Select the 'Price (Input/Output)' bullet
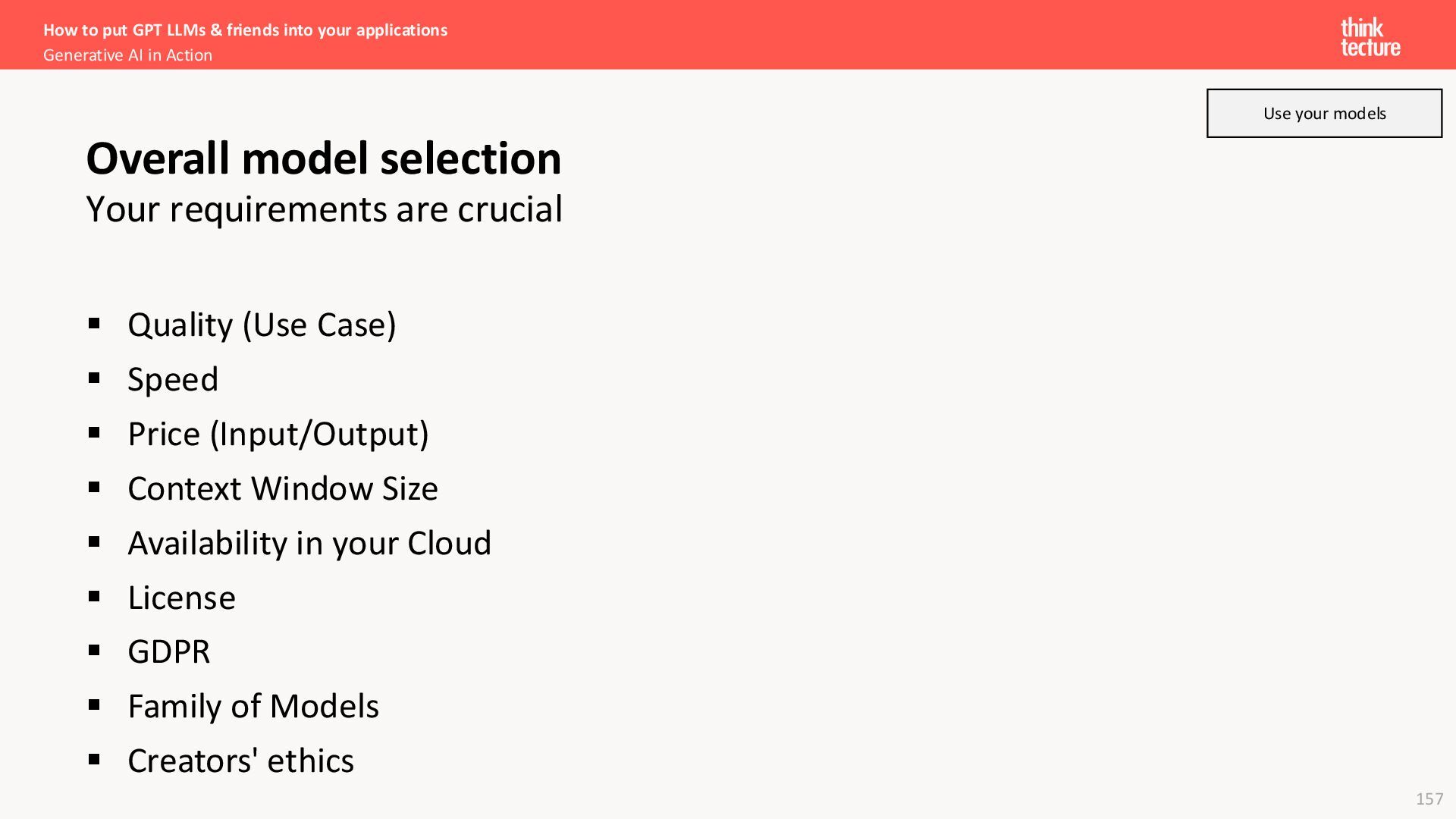 pyautogui.click(x=278, y=434)
